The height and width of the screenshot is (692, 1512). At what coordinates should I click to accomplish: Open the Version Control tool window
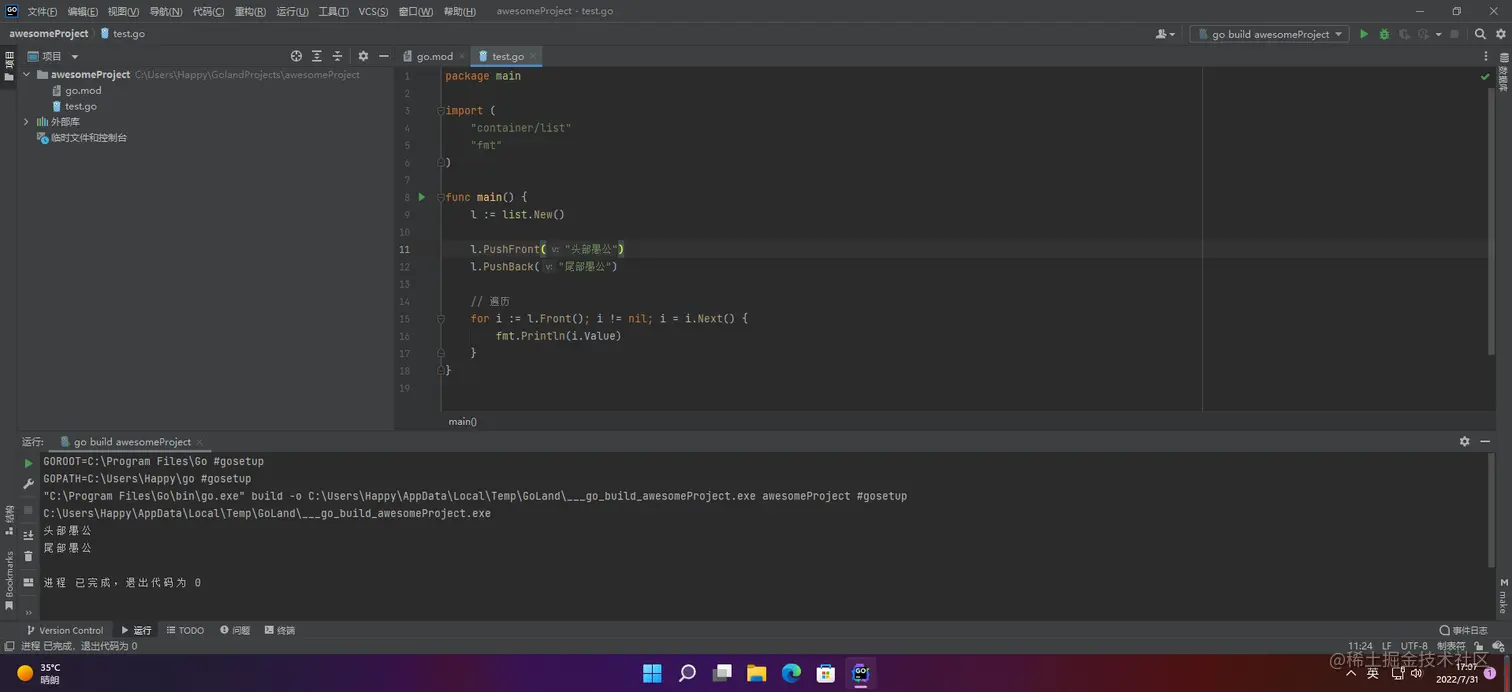[x=65, y=630]
